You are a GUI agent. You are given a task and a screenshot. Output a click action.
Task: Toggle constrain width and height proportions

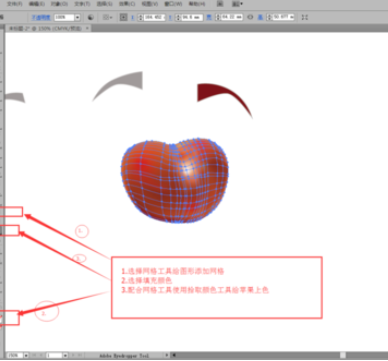(250, 17)
